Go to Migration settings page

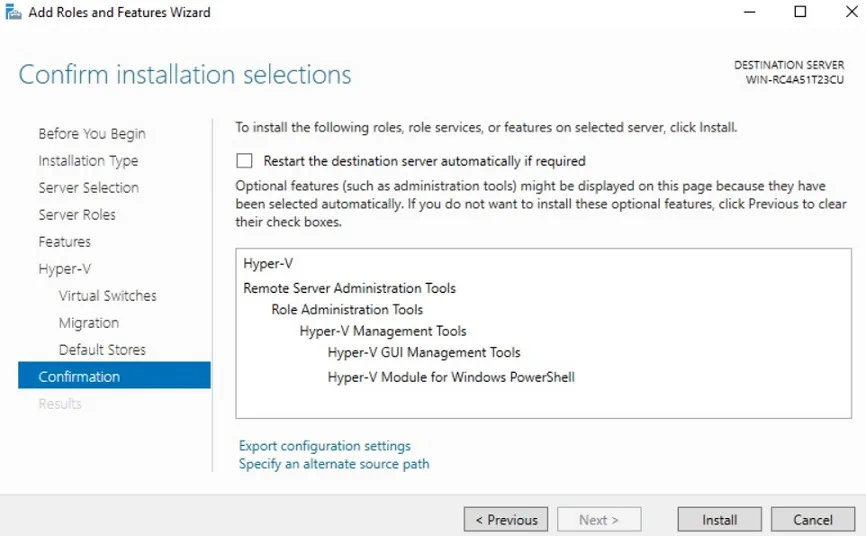tap(88, 323)
